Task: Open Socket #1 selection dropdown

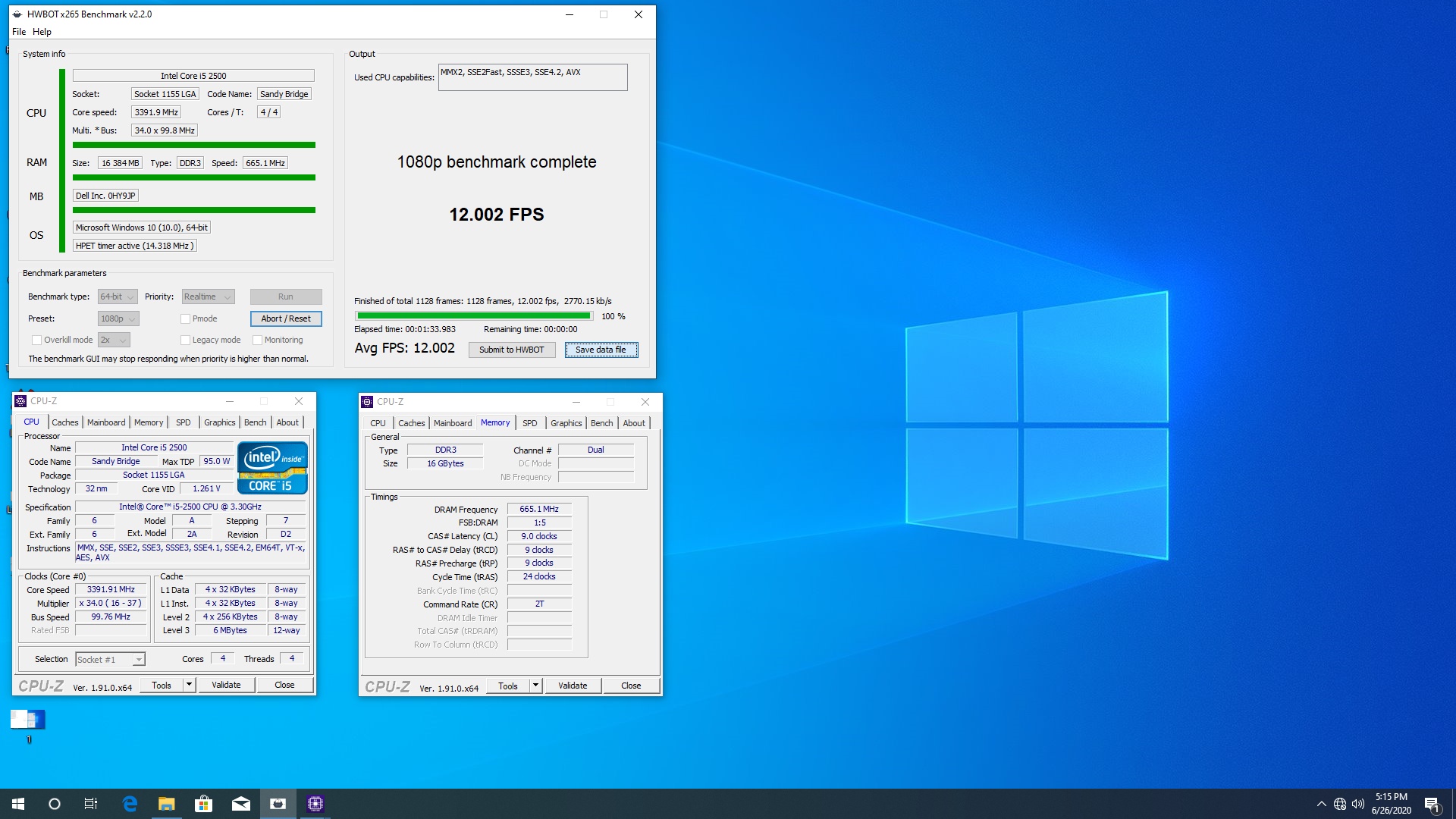Action: click(110, 660)
